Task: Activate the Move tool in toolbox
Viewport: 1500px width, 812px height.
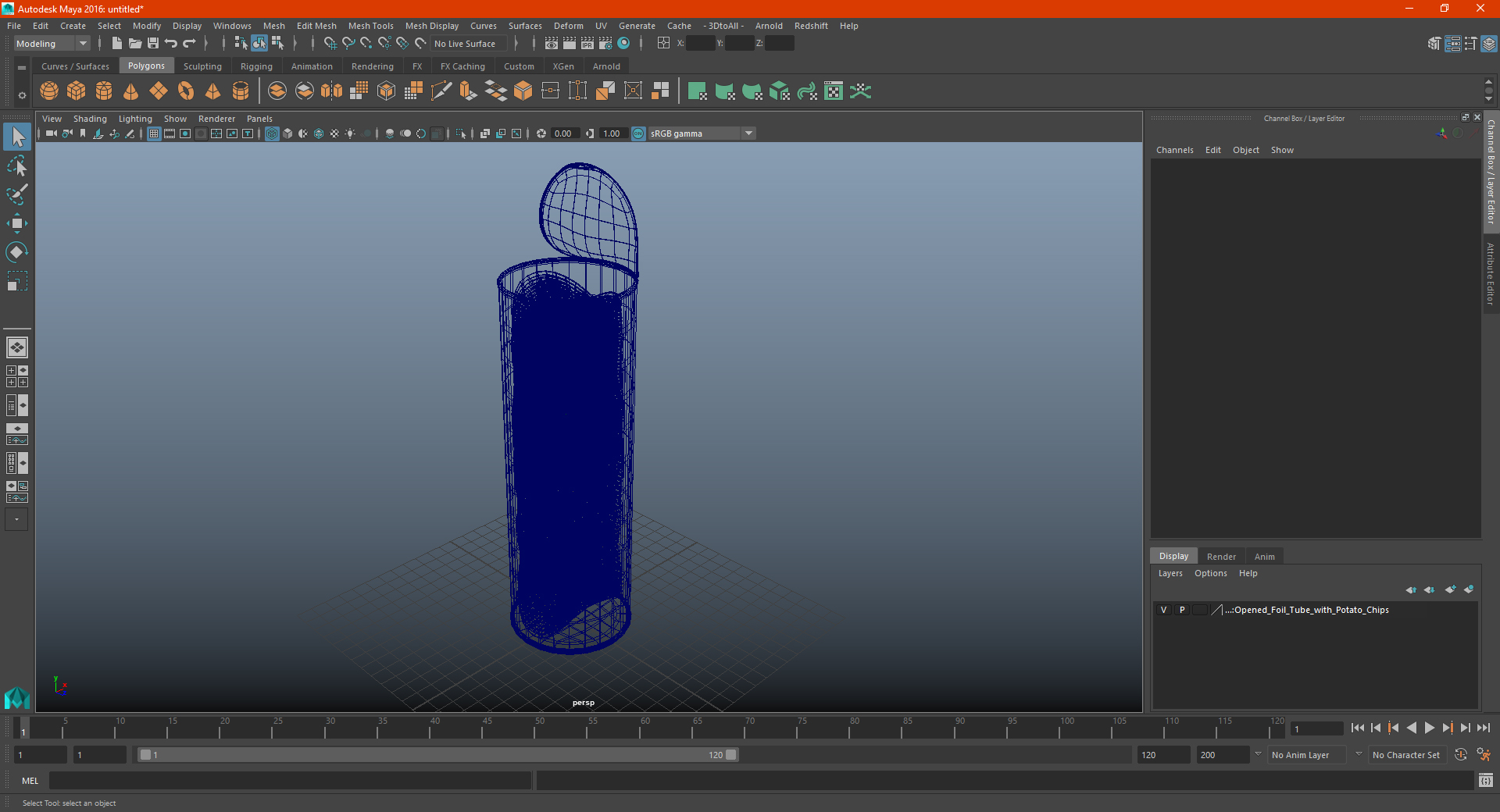Action: (x=17, y=223)
